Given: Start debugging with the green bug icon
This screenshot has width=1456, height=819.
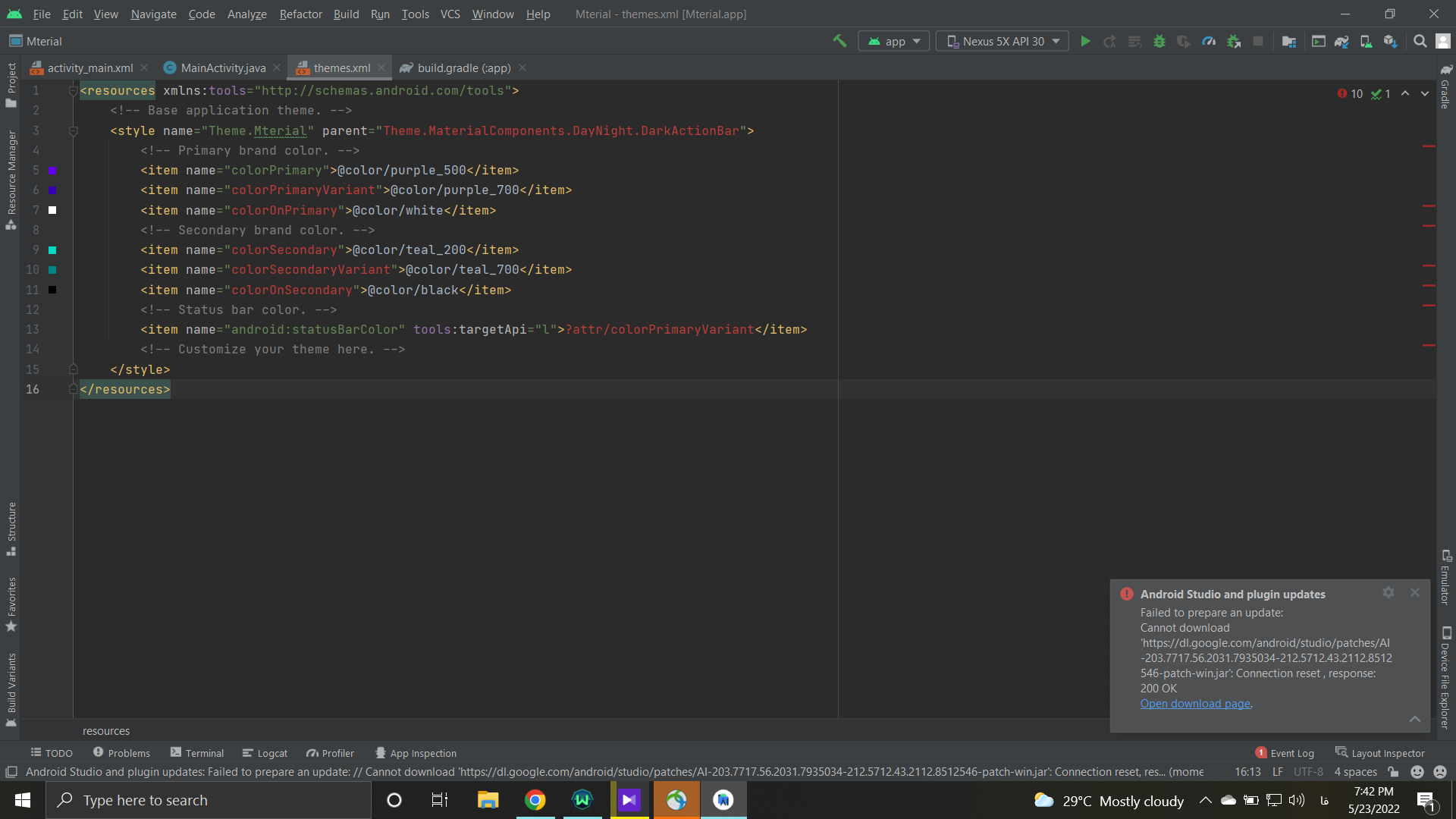Looking at the screenshot, I should point(1159,41).
